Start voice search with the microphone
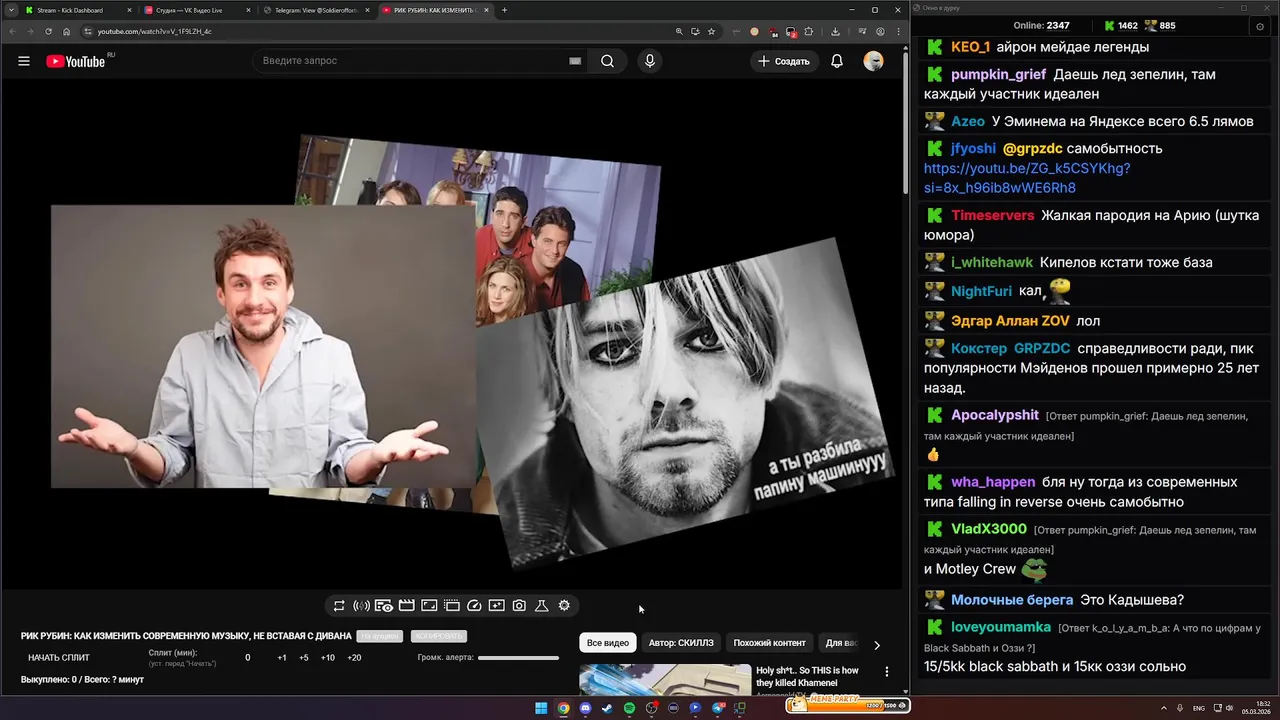Viewport: 1280px width, 720px height. coord(650,61)
